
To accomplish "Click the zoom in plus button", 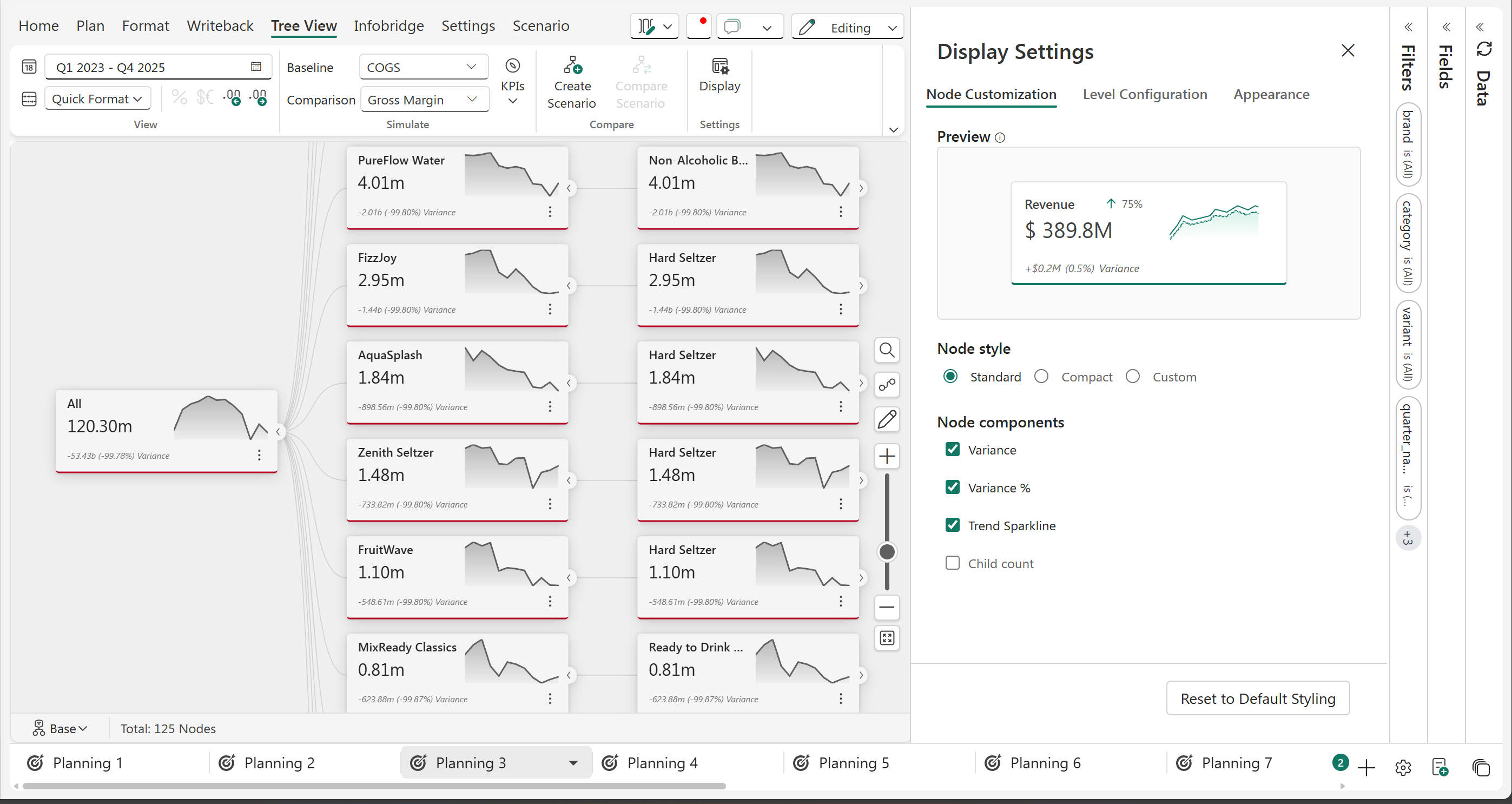I will [x=886, y=456].
